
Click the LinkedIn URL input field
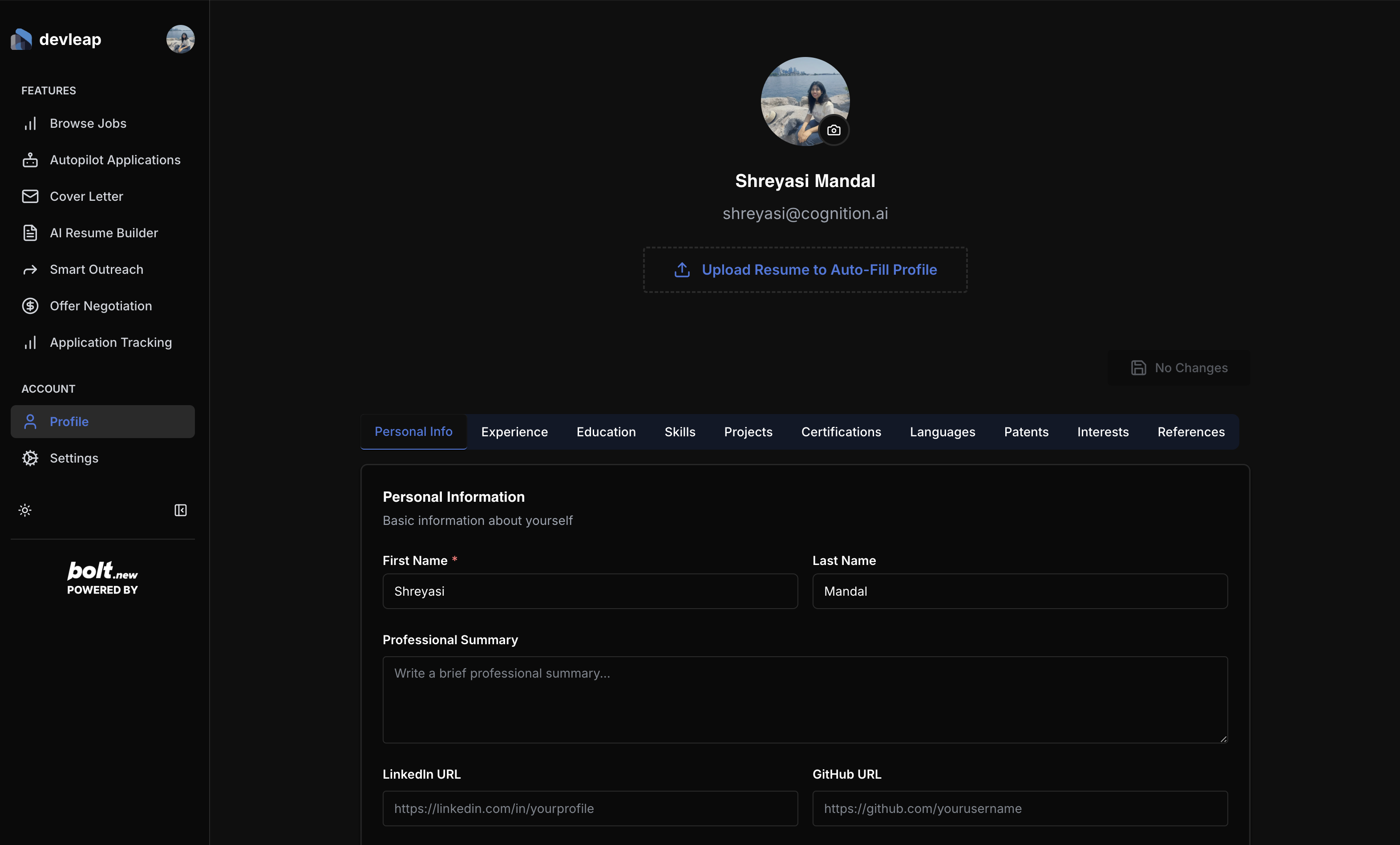click(590, 808)
